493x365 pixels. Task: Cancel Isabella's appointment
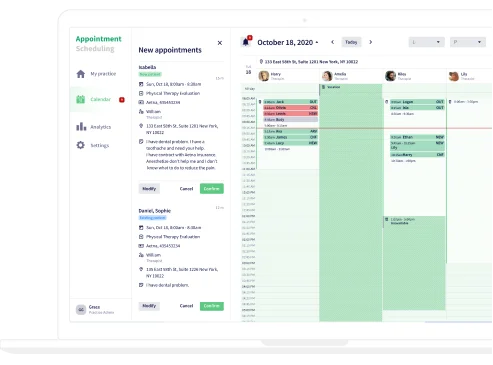pyautogui.click(x=186, y=189)
